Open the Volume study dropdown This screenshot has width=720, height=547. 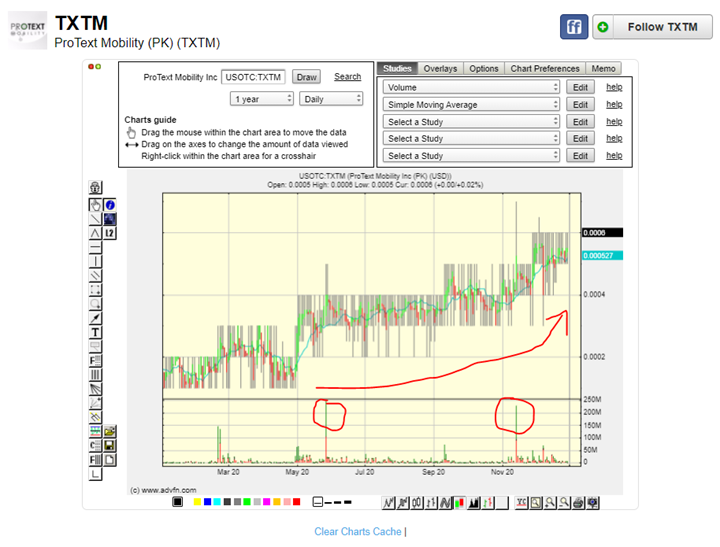(471, 87)
